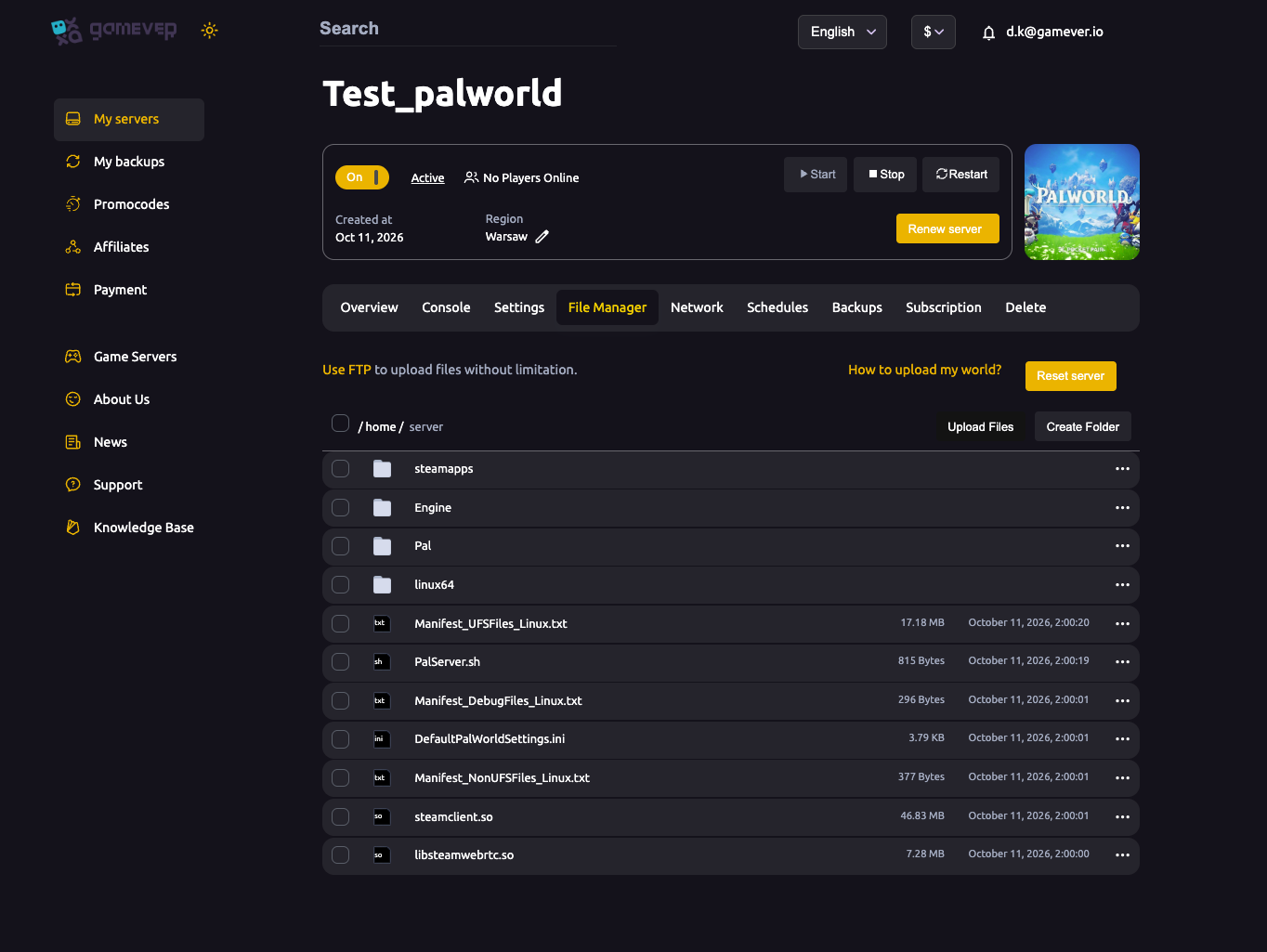The height and width of the screenshot is (952, 1267).
Task: Switch to Console tab
Action: point(446,307)
